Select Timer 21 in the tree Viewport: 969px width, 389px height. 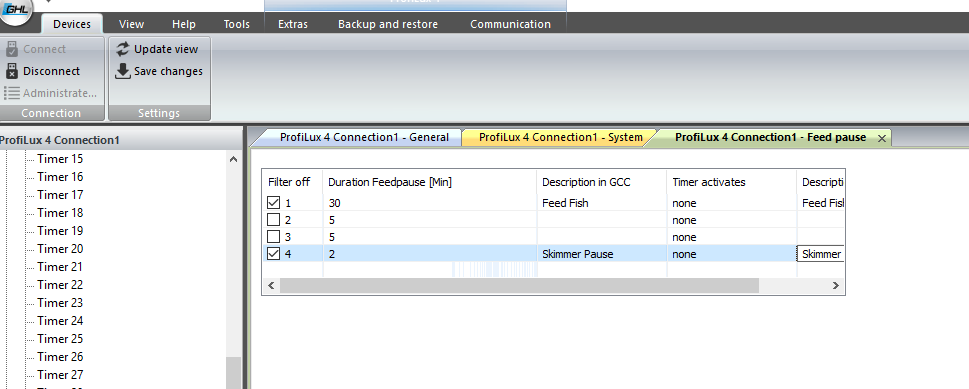pyautogui.click(x=60, y=267)
